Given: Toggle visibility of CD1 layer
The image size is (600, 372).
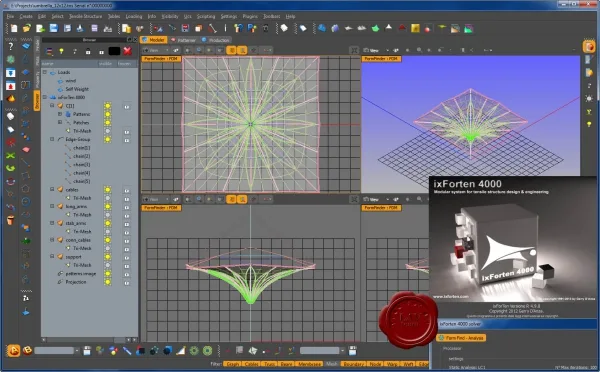Looking at the screenshot, I should tap(108, 106).
